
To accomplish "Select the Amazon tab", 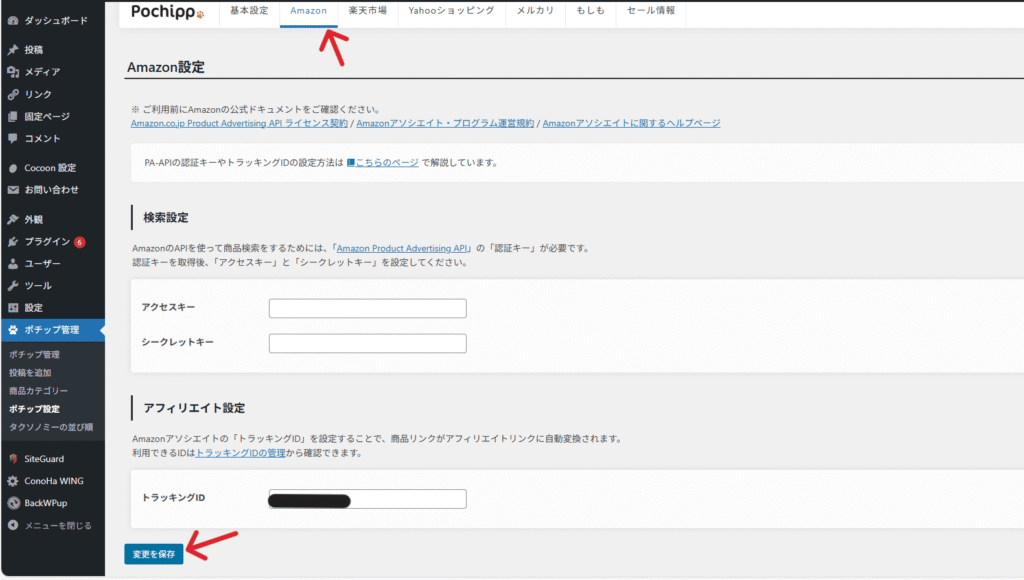I will click(x=308, y=11).
